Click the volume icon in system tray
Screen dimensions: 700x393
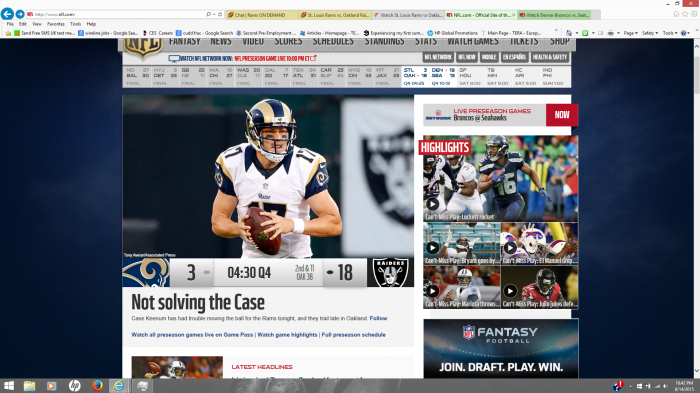click(665, 386)
